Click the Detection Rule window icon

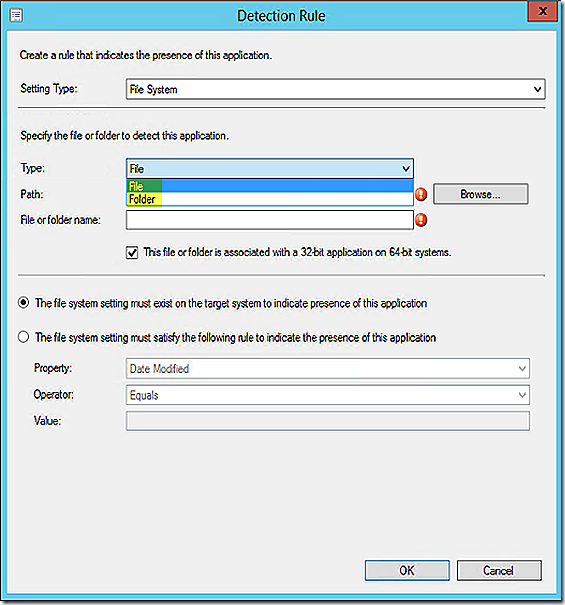click(x=16, y=16)
